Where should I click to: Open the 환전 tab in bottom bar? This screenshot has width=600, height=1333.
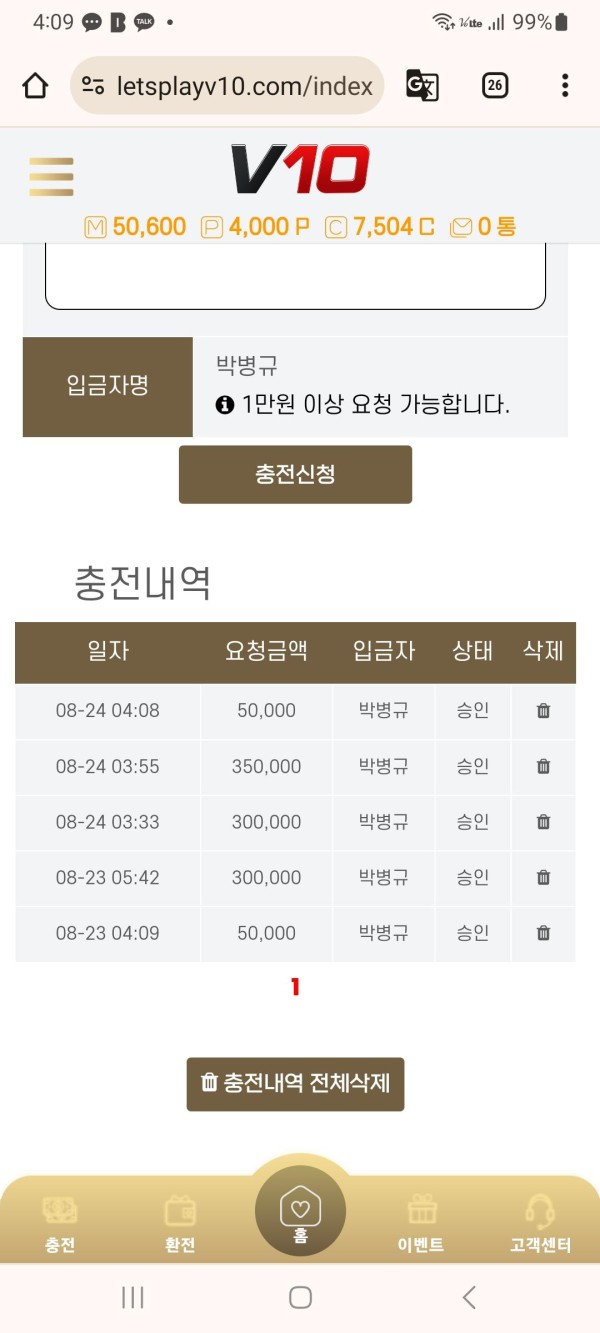tap(180, 1225)
